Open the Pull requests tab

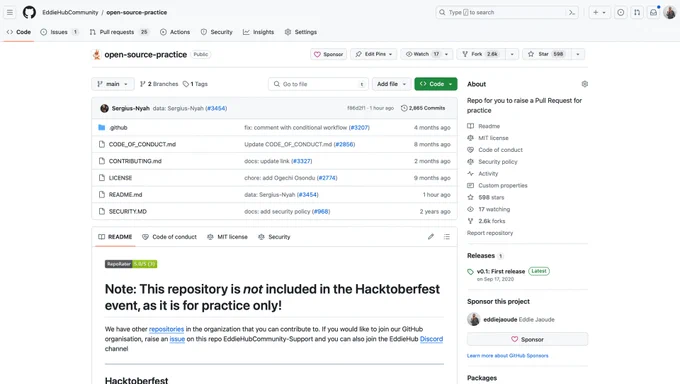coord(119,32)
